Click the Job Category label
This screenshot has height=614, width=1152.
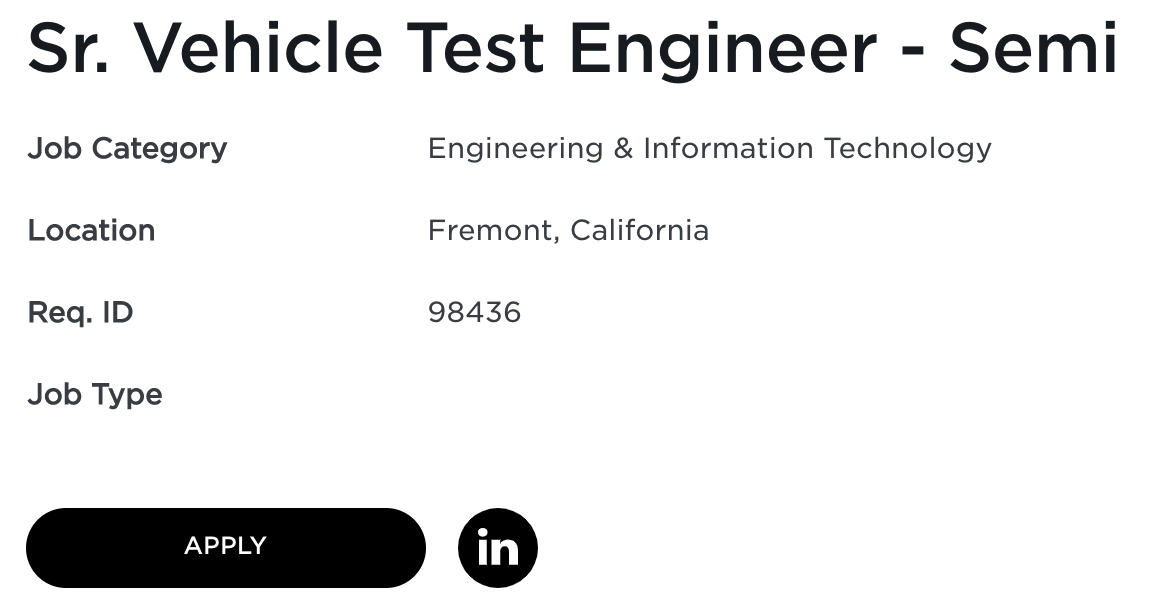[127, 149]
